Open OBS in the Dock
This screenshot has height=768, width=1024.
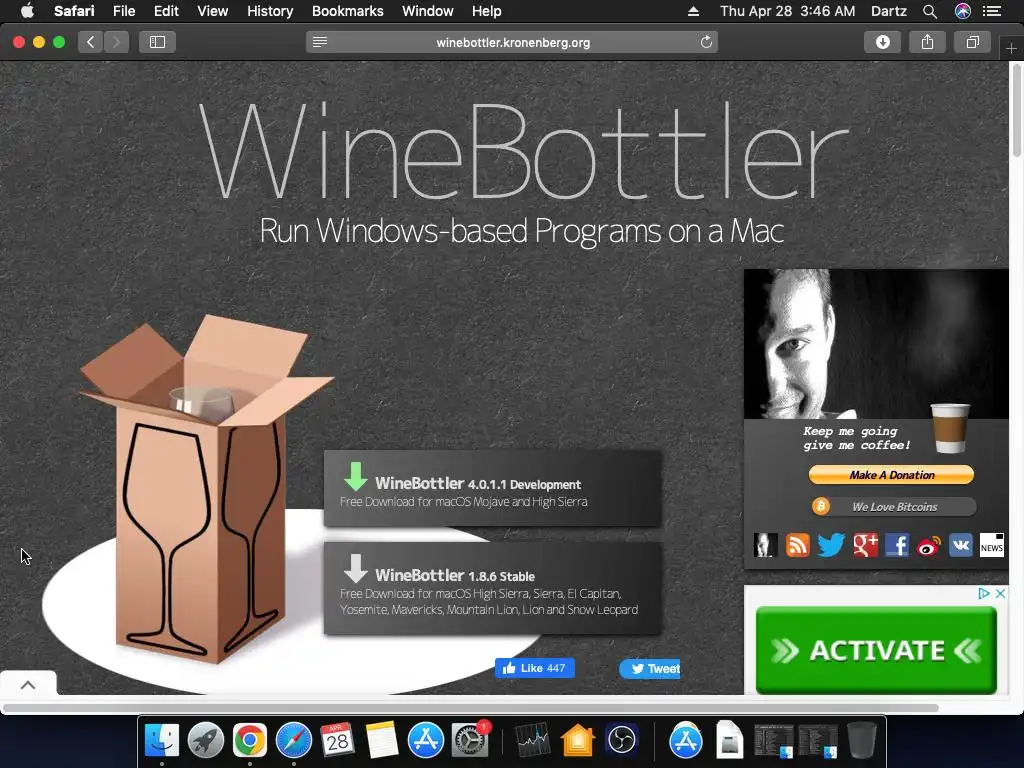621,741
